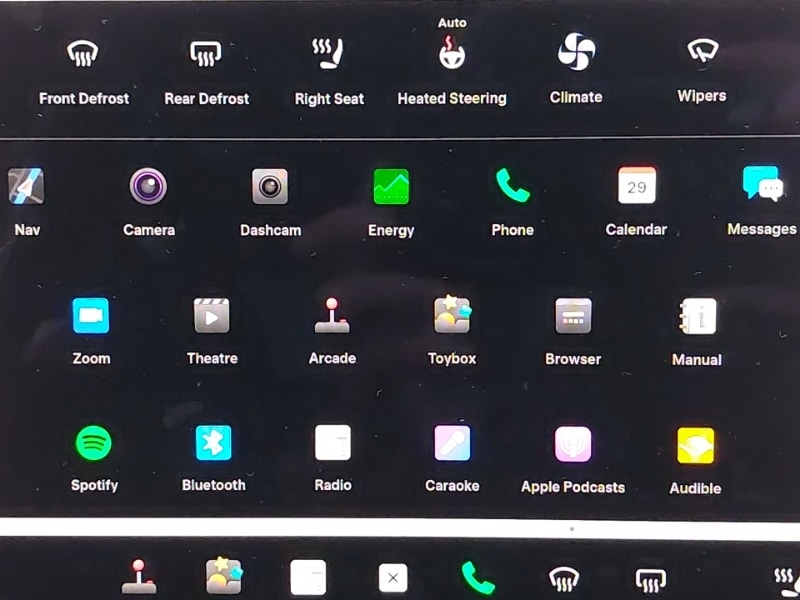The image size is (800, 600).
Task: Open the Theatre app
Action: coord(212,316)
